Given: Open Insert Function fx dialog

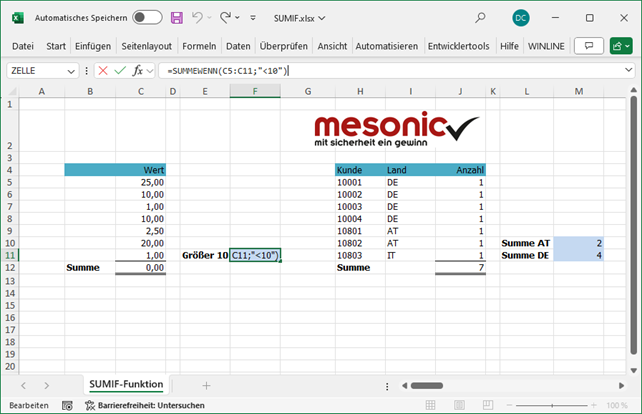Looking at the screenshot, I should pyautogui.click(x=138, y=71).
